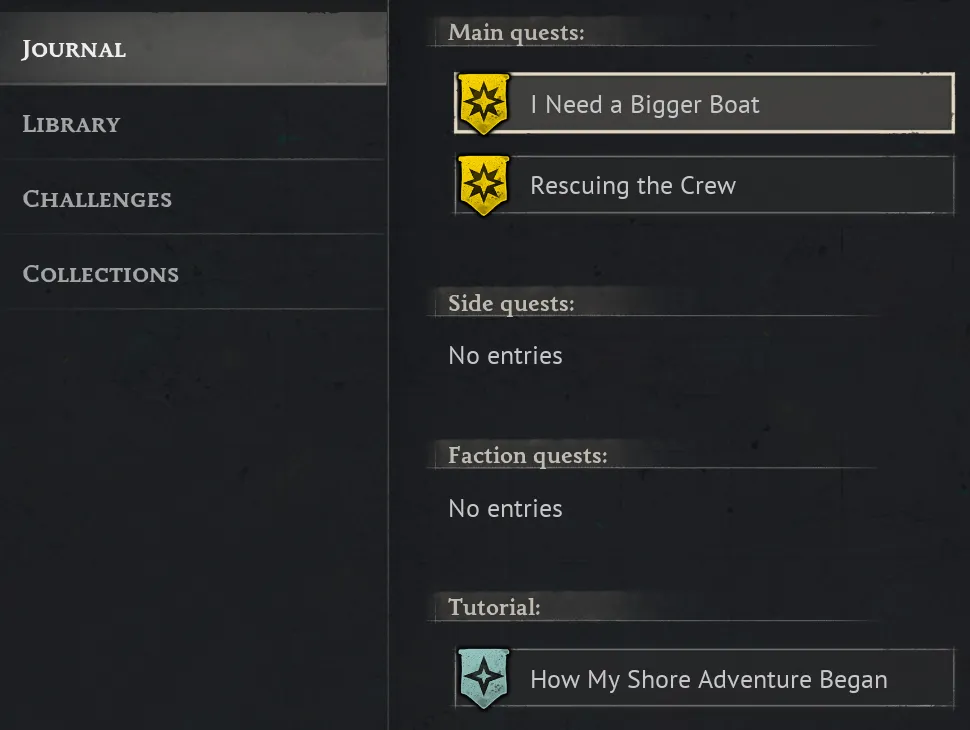
Task: Select the Rescuing the Crew quest title
Action: point(633,186)
